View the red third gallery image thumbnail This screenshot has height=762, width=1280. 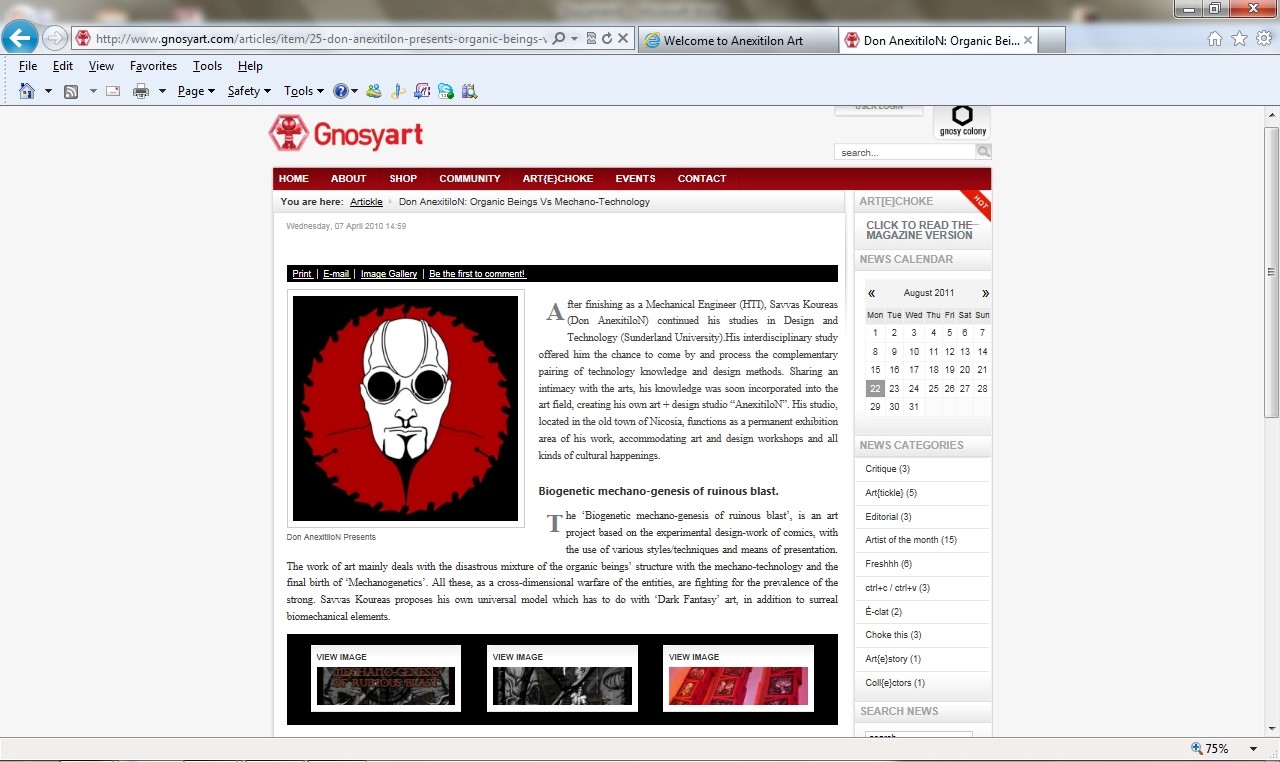(x=738, y=685)
